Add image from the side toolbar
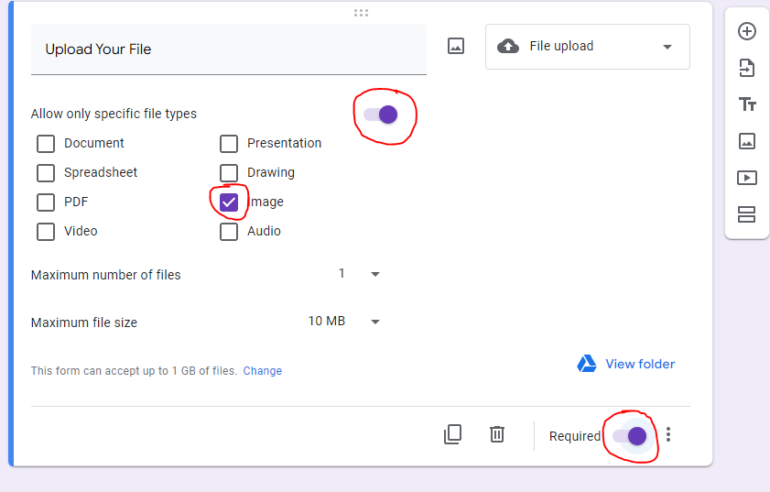The height and width of the screenshot is (492, 770). click(746, 141)
